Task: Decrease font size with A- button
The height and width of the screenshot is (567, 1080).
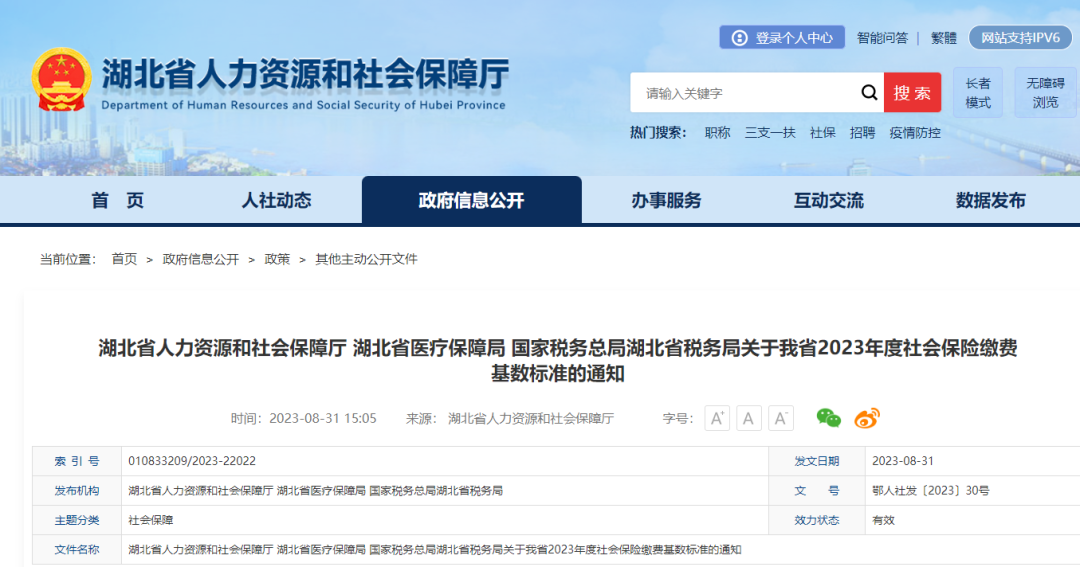Action: (x=780, y=418)
